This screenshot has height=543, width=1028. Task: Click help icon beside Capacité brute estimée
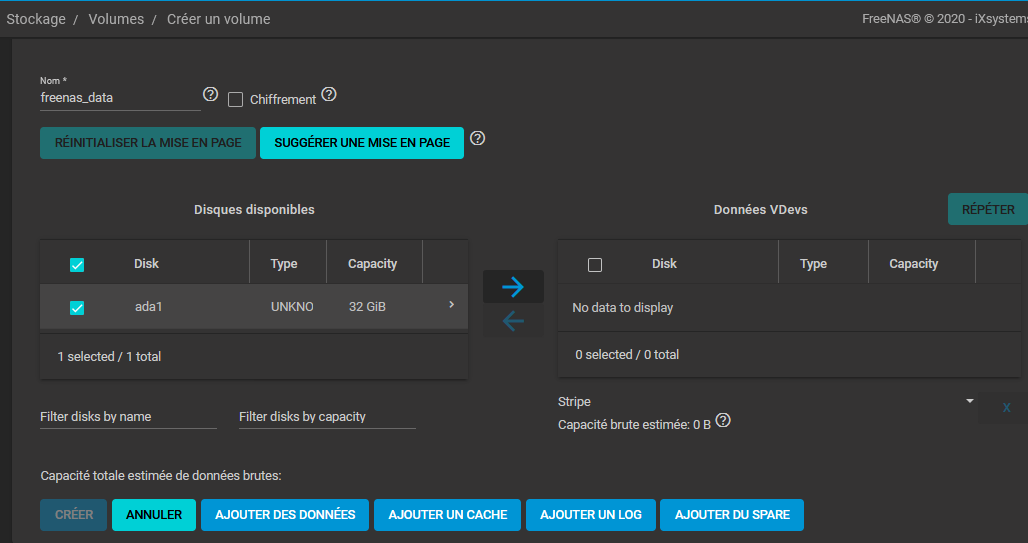point(723,421)
